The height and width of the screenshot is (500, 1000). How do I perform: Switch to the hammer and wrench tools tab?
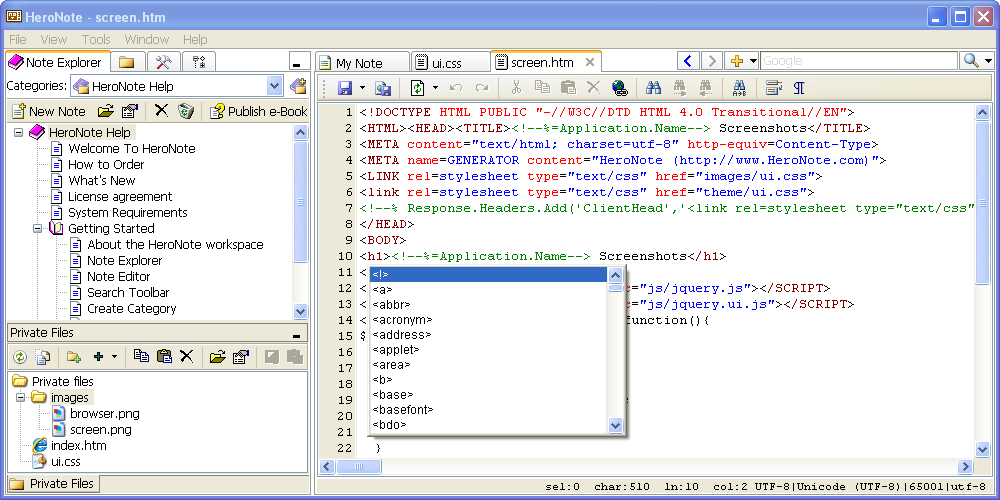pos(163,62)
